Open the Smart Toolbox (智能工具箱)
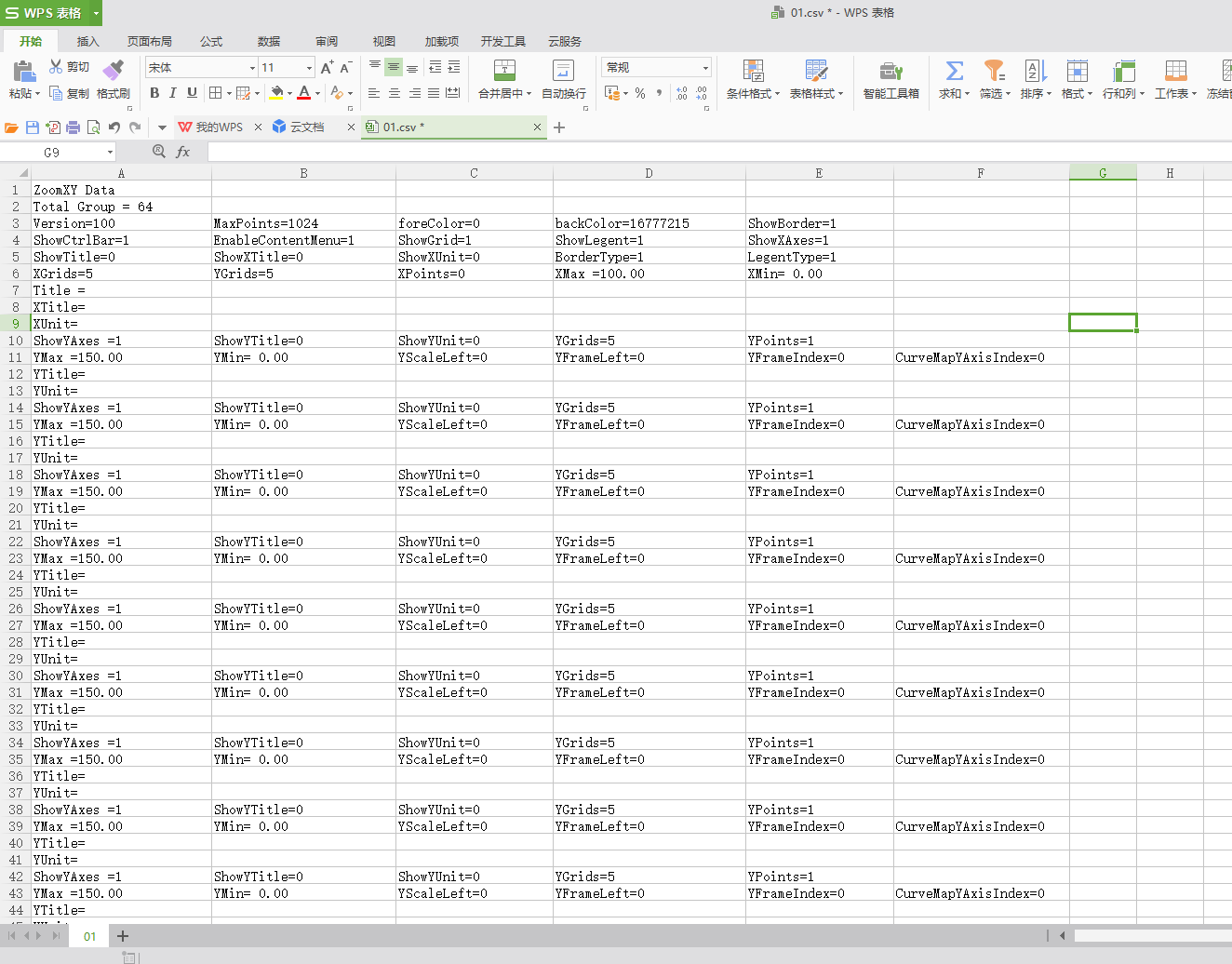 pos(891,79)
